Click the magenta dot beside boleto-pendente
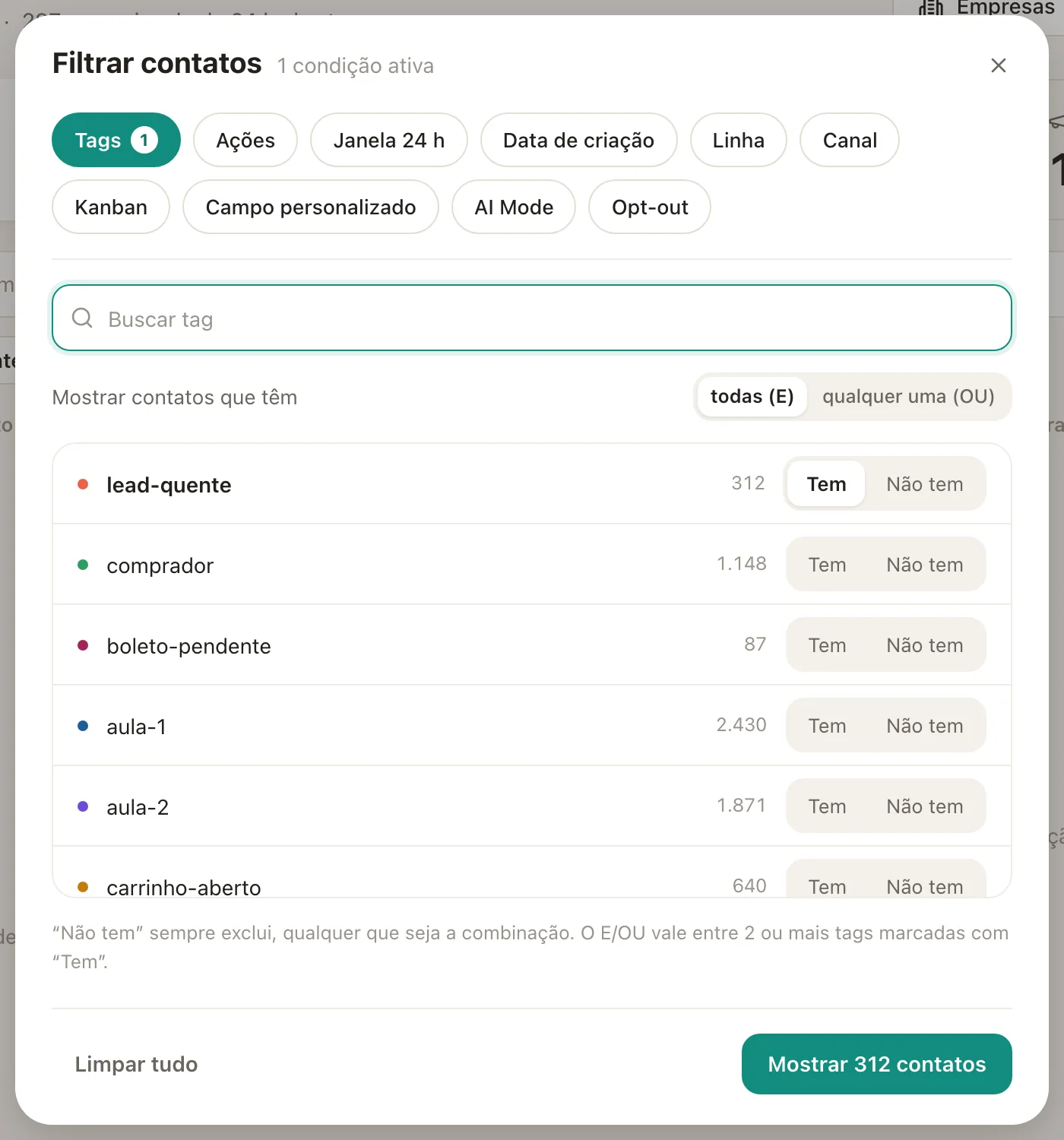This screenshot has height=1140, width=1064. 83,645
